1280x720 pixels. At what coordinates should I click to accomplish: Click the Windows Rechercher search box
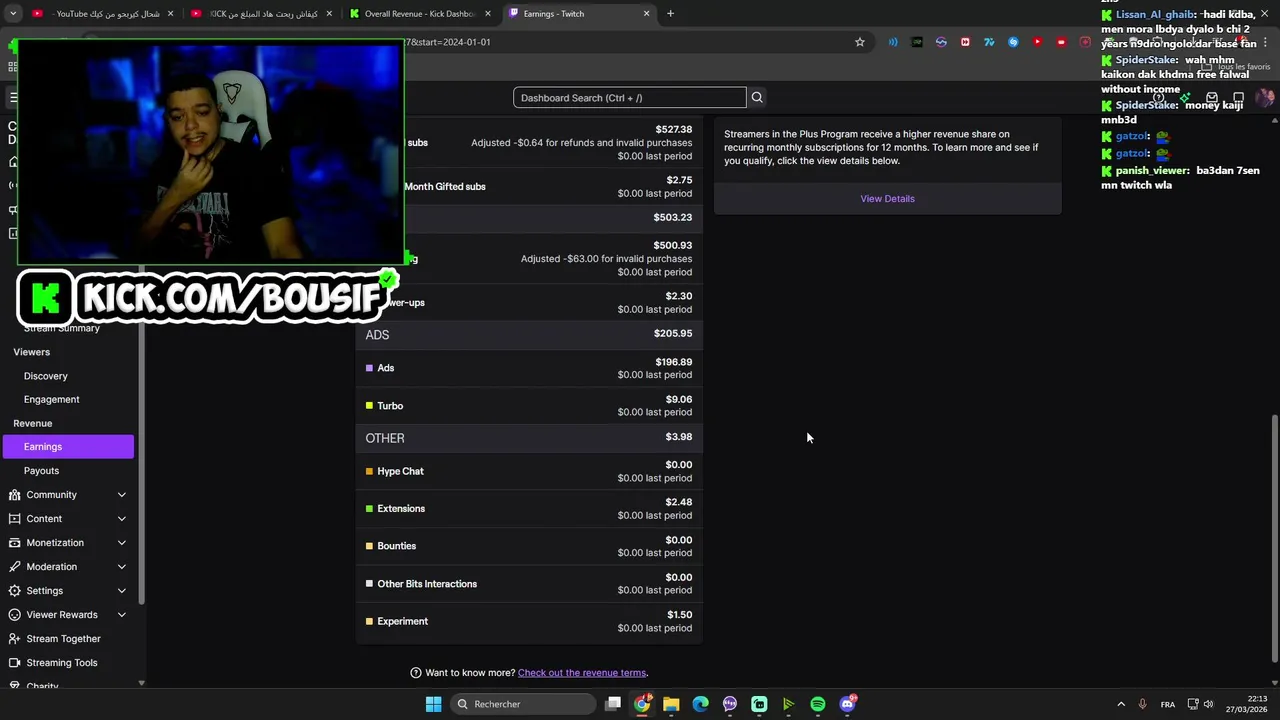click(523, 704)
